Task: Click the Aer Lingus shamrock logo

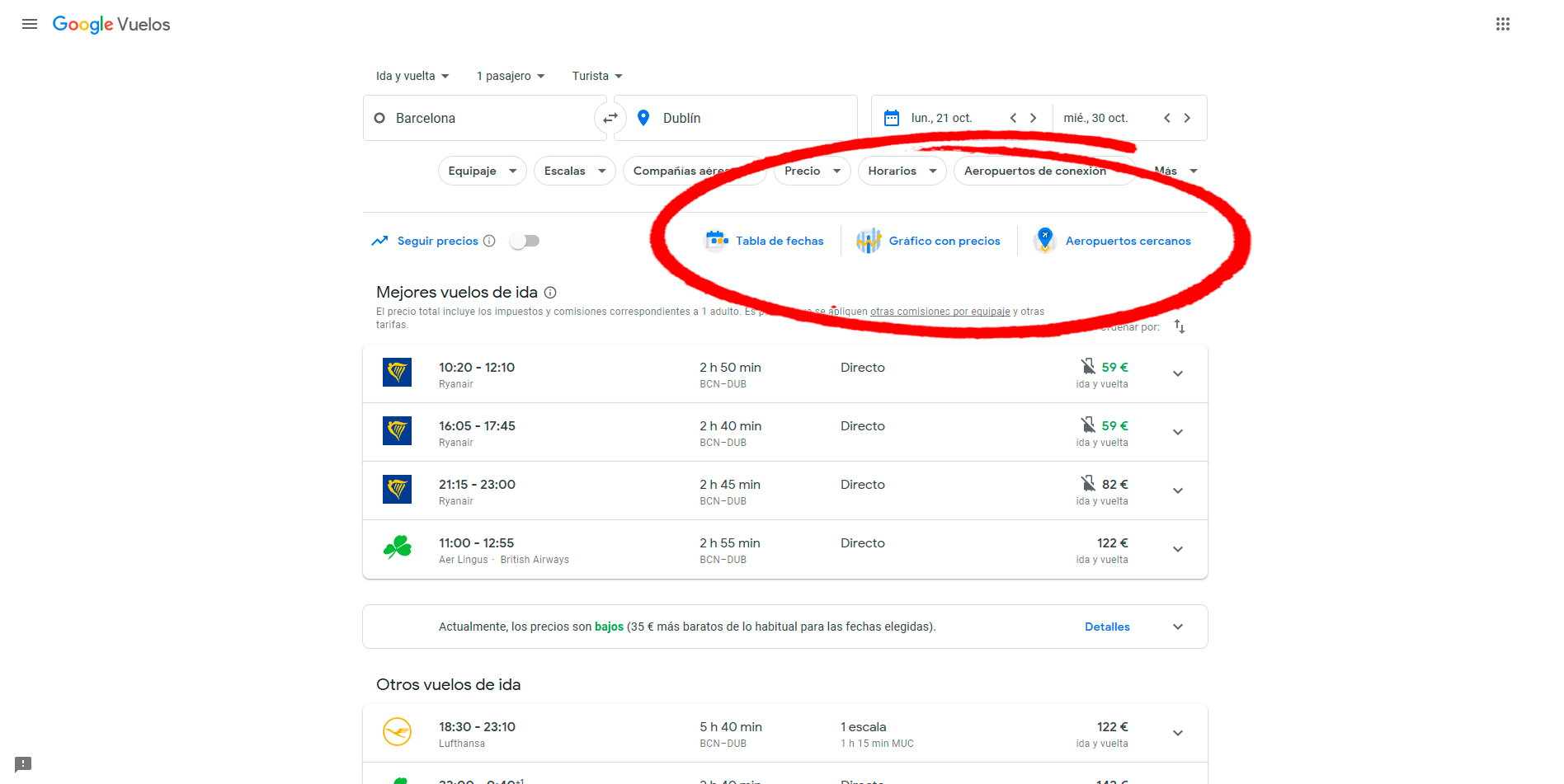Action: coord(398,547)
